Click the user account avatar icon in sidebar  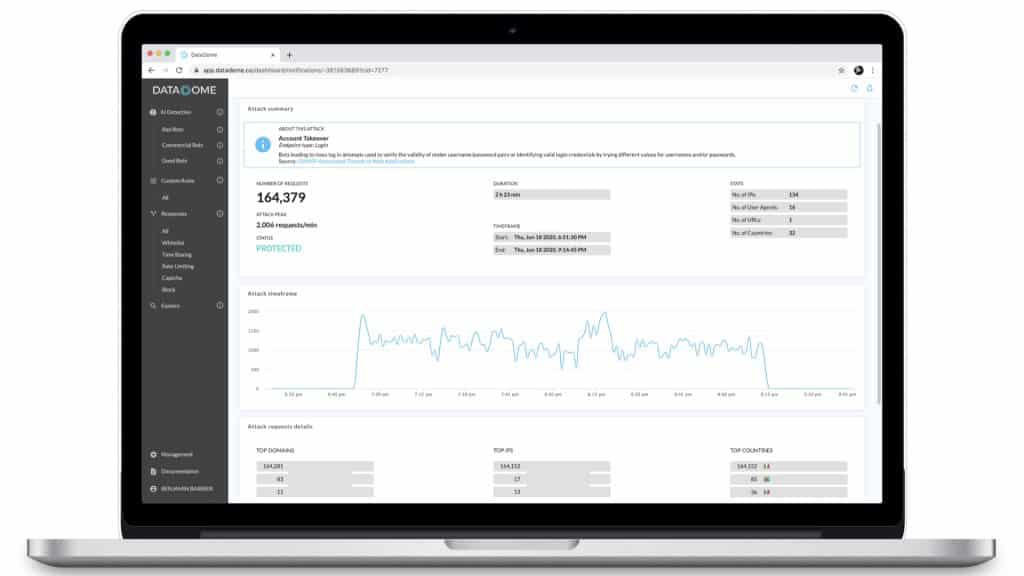tap(153, 488)
